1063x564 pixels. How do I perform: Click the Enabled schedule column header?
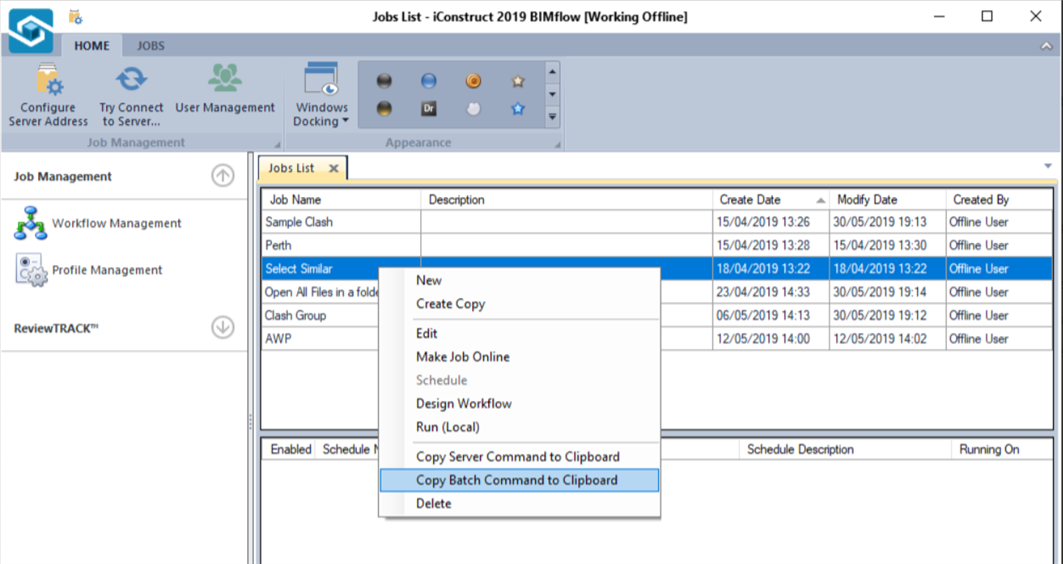[x=290, y=449]
